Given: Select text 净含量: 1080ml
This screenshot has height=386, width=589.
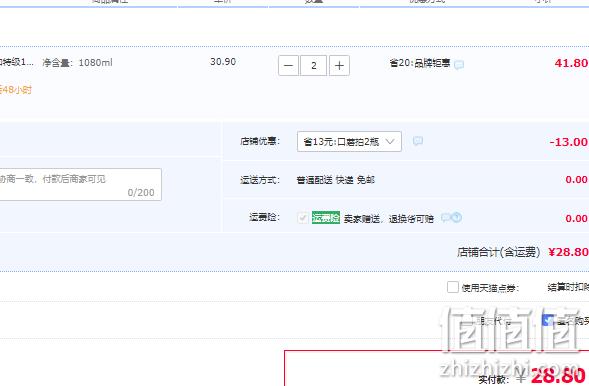Looking at the screenshot, I should pos(77,63).
